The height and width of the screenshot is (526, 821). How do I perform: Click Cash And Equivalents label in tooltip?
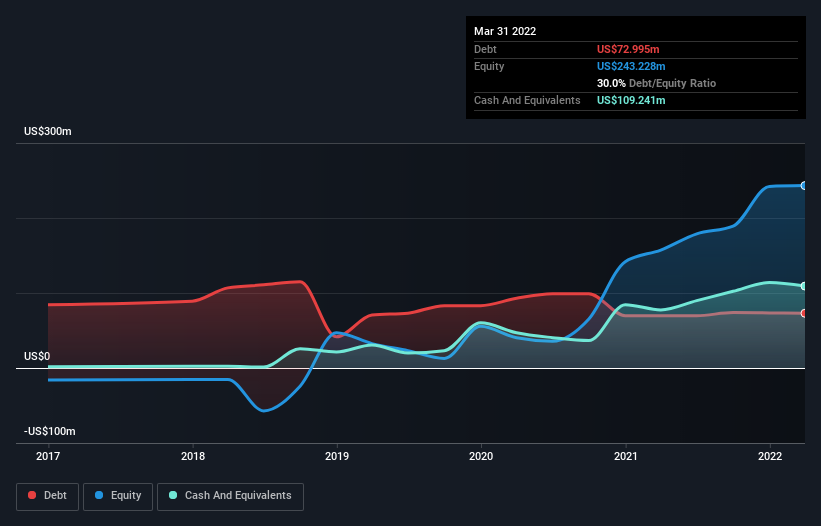(527, 100)
